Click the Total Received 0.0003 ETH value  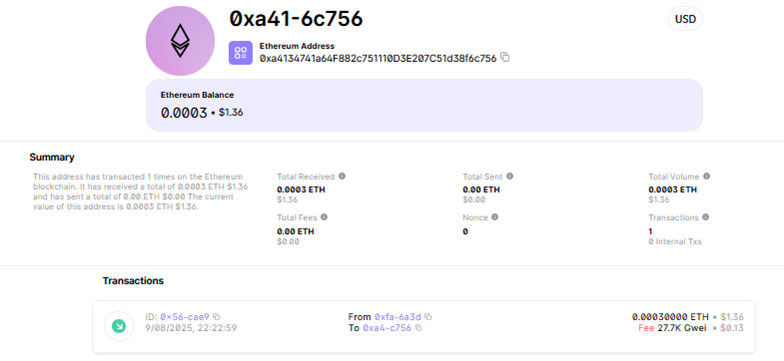click(x=302, y=190)
